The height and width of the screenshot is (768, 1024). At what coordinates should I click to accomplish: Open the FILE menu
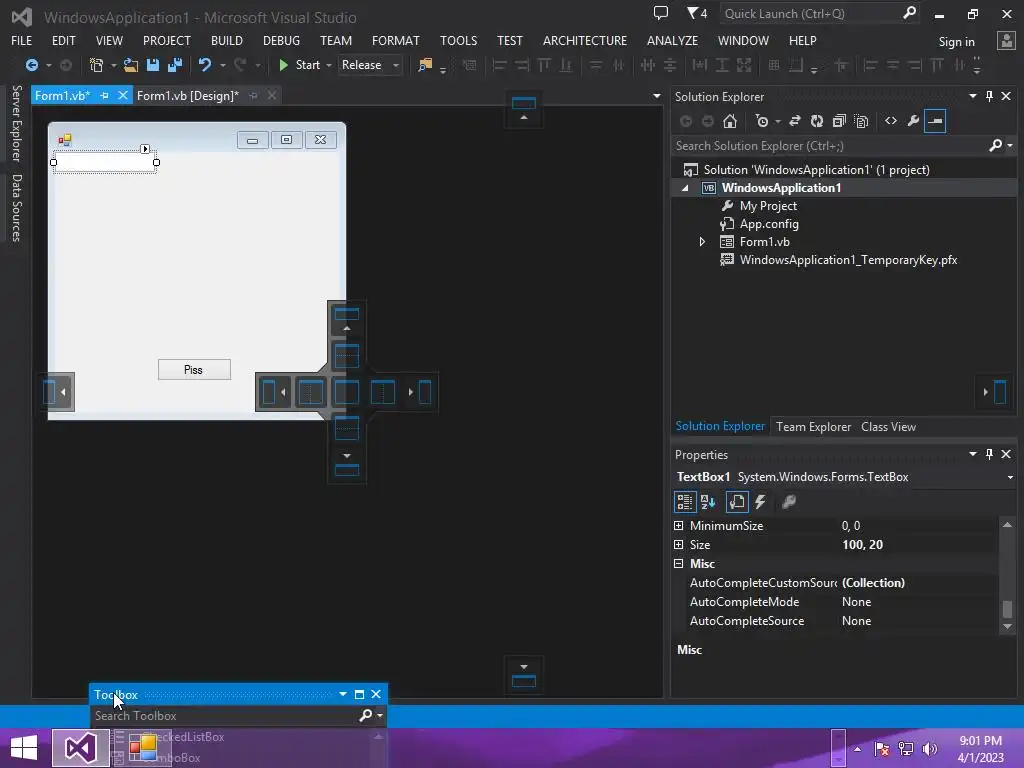tap(22, 40)
